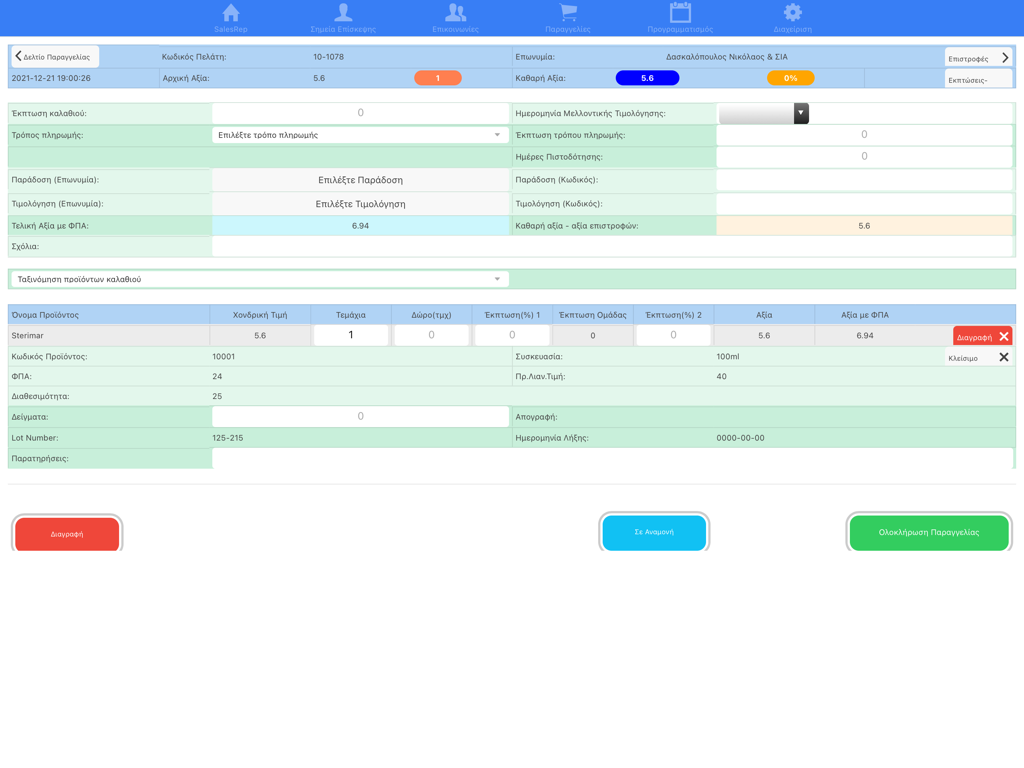Select the Σημεία Επίσκεψης person icon
The image size is (1024, 768).
click(343, 16)
